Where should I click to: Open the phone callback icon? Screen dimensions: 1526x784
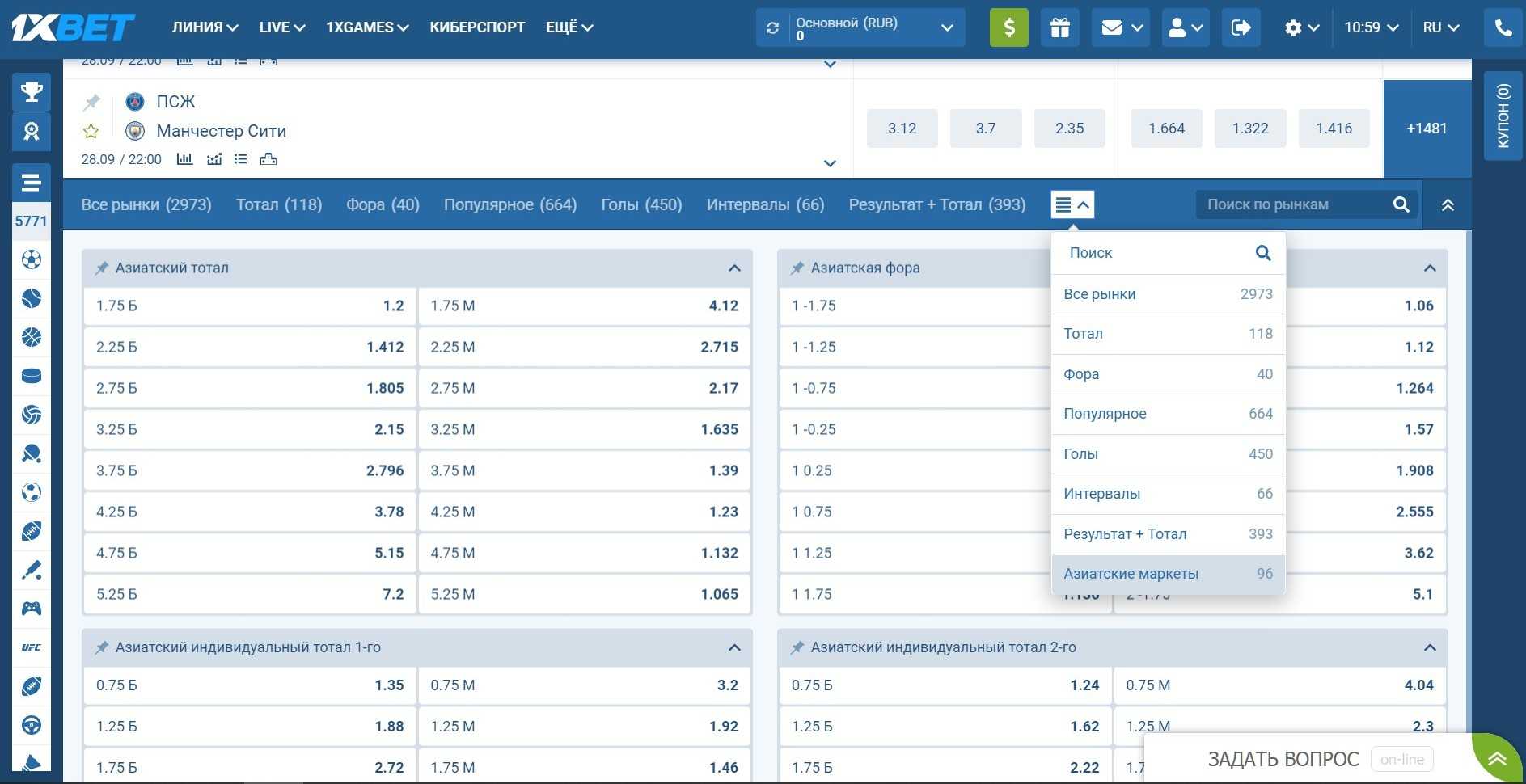[x=1503, y=27]
